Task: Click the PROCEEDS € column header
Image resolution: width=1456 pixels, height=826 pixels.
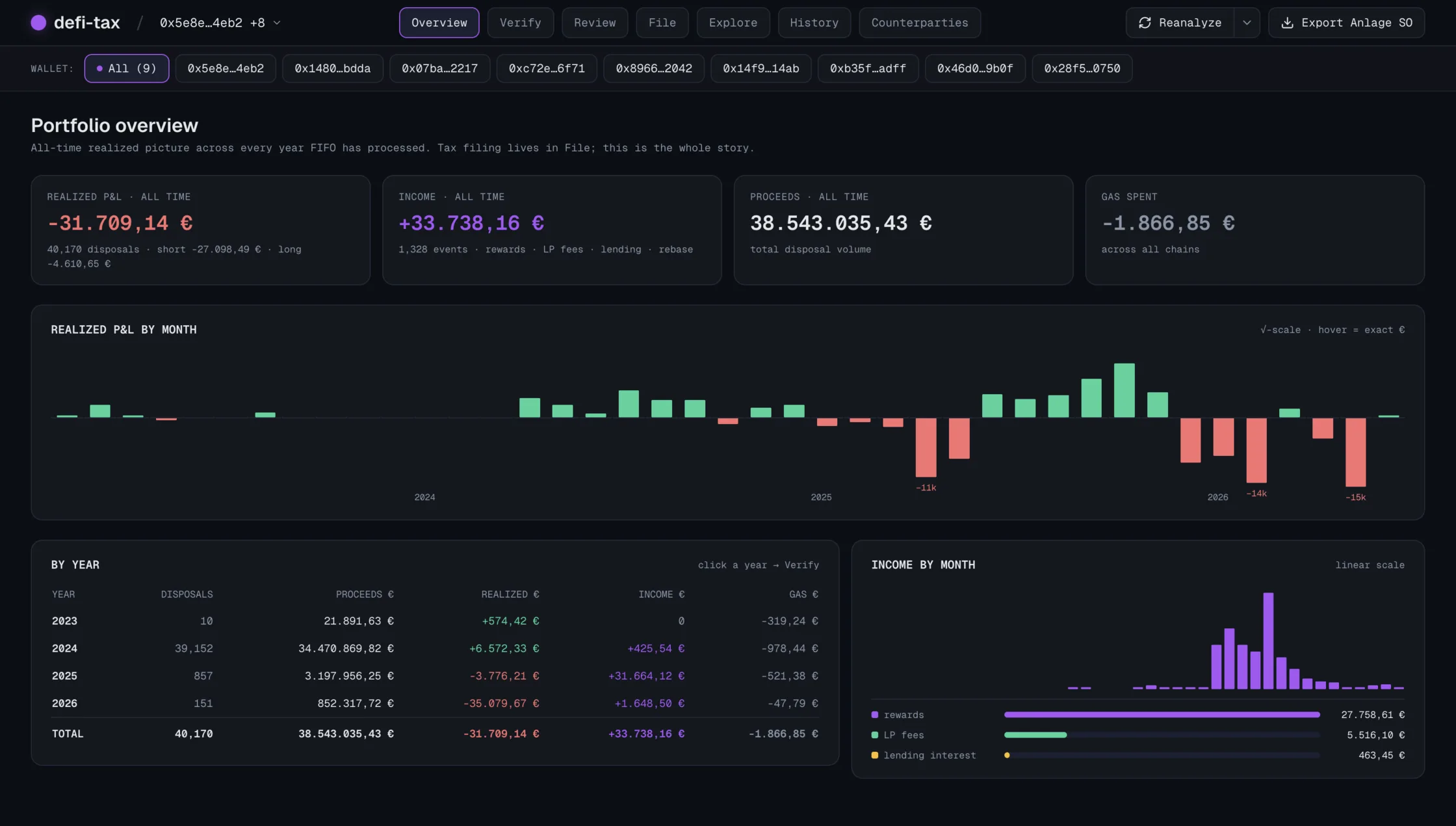Action: [365, 594]
